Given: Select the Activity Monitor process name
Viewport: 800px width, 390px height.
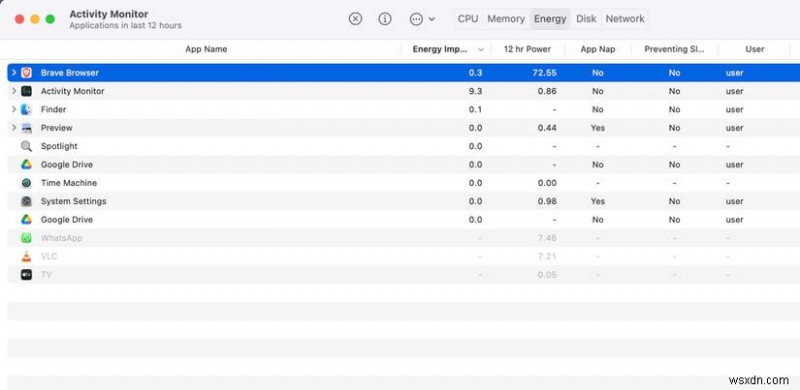Looking at the screenshot, I should (x=72, y=91).
